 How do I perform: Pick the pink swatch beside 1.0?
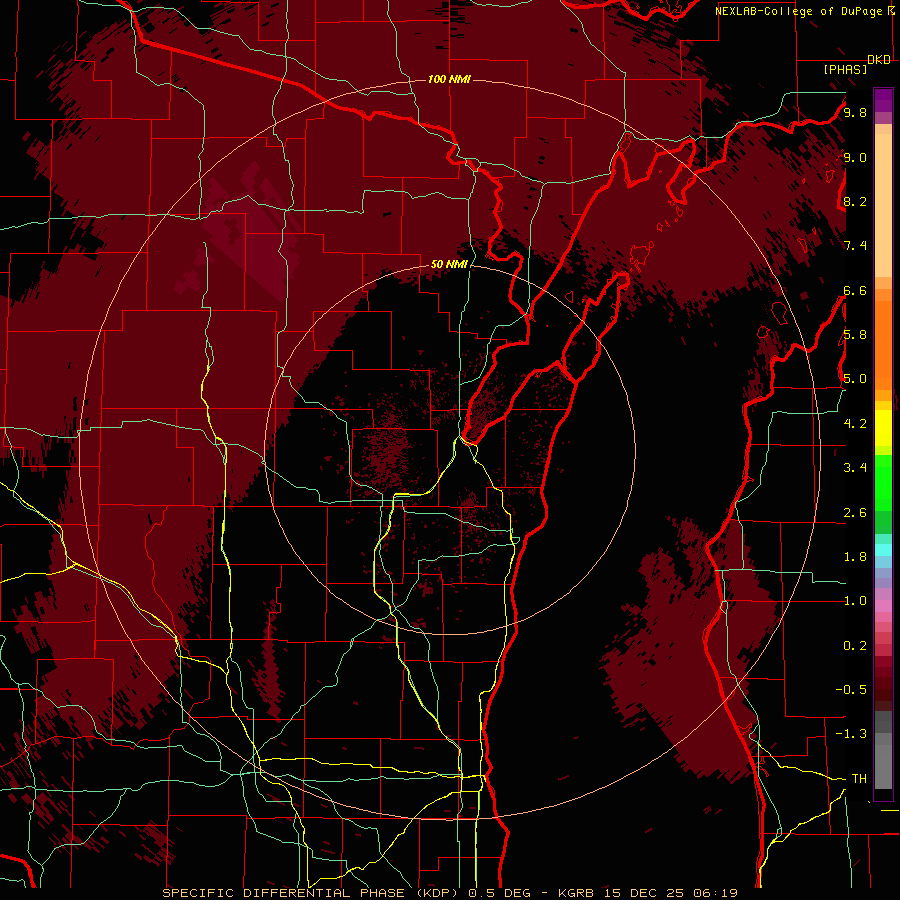click(883, 606)
